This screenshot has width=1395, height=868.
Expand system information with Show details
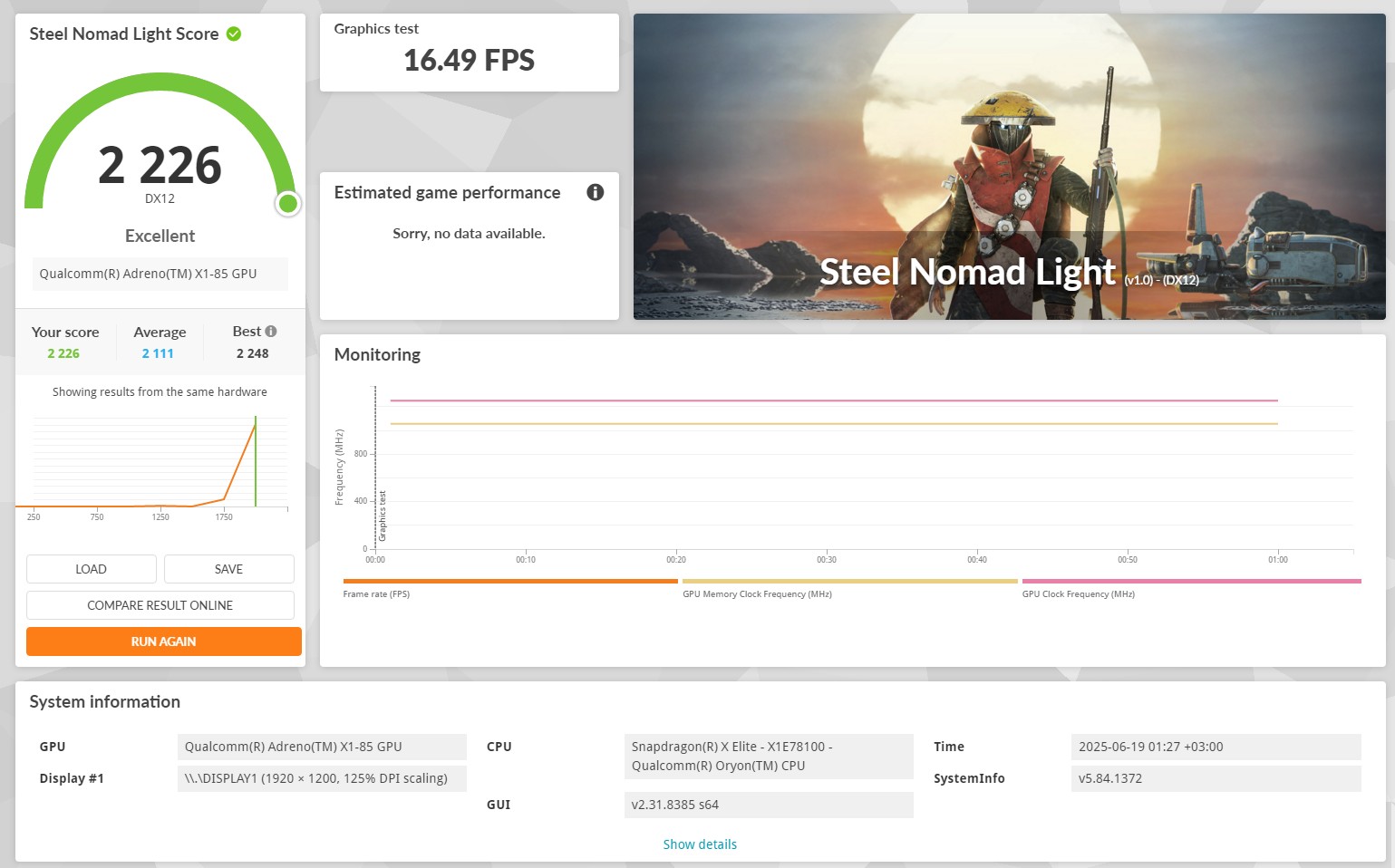700,844
